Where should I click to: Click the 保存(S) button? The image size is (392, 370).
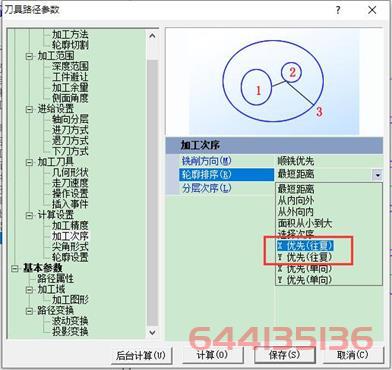[285, 355]
